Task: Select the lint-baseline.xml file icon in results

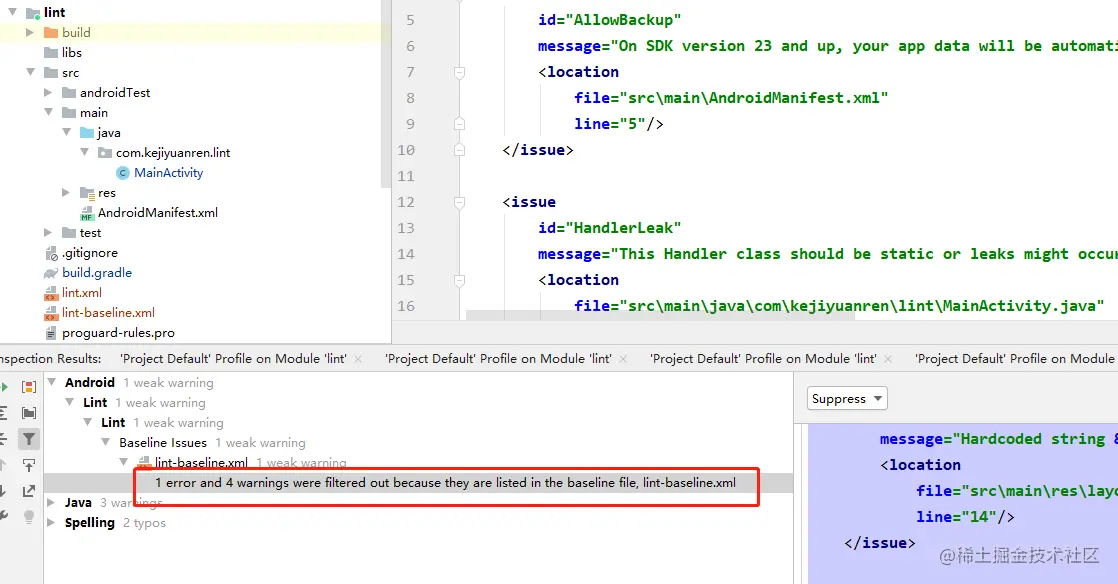Action: click(144, 462)
